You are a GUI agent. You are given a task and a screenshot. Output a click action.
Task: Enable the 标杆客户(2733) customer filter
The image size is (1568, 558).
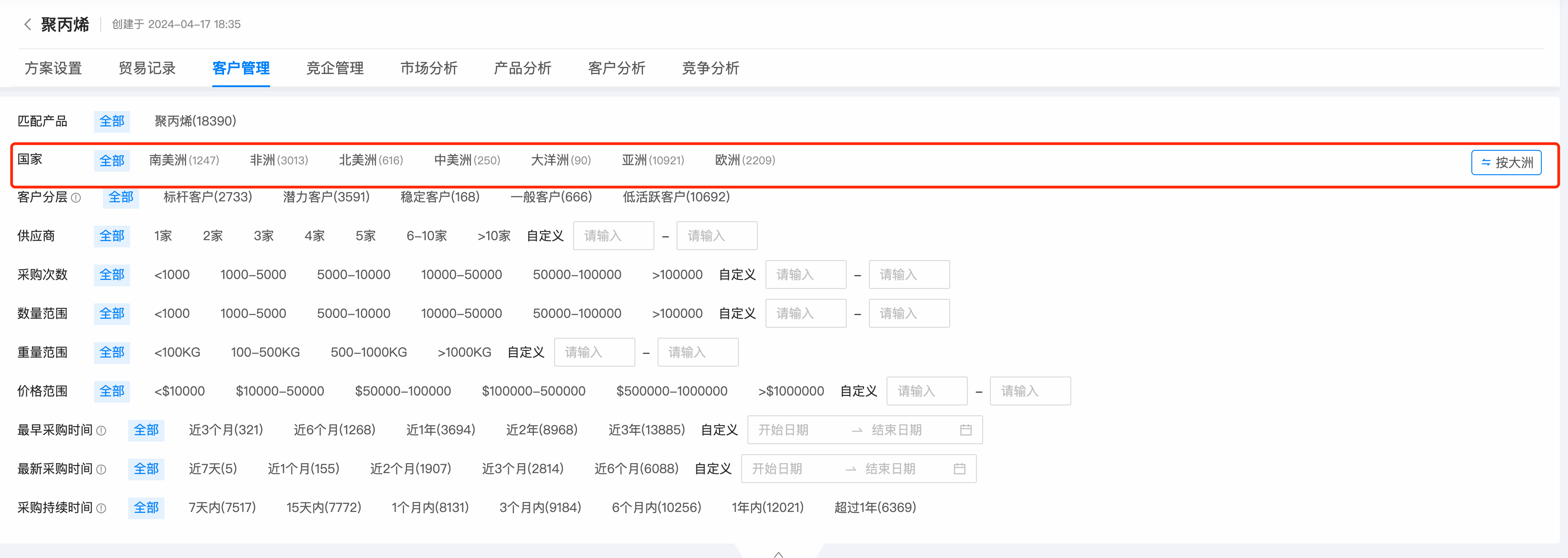point(207,196)
